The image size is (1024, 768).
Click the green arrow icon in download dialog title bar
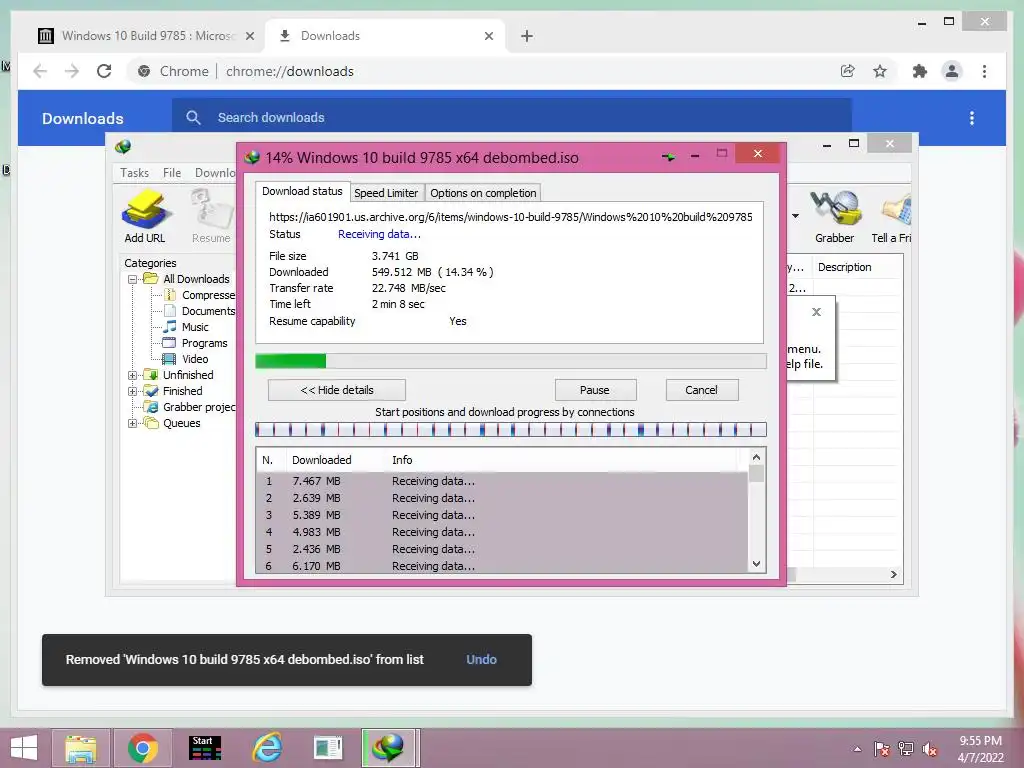tap(668, 157)
